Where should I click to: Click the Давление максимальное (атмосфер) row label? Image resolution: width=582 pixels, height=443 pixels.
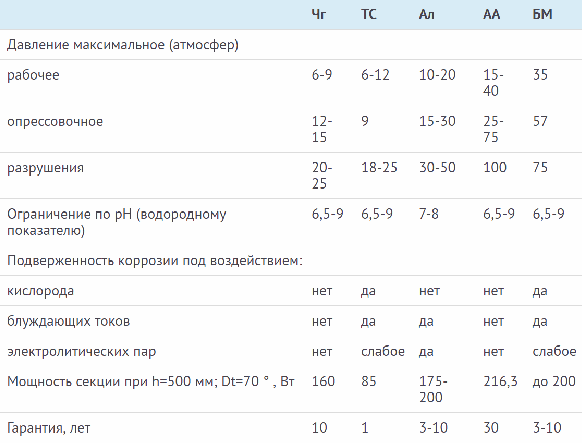click(x=123, y=45)
